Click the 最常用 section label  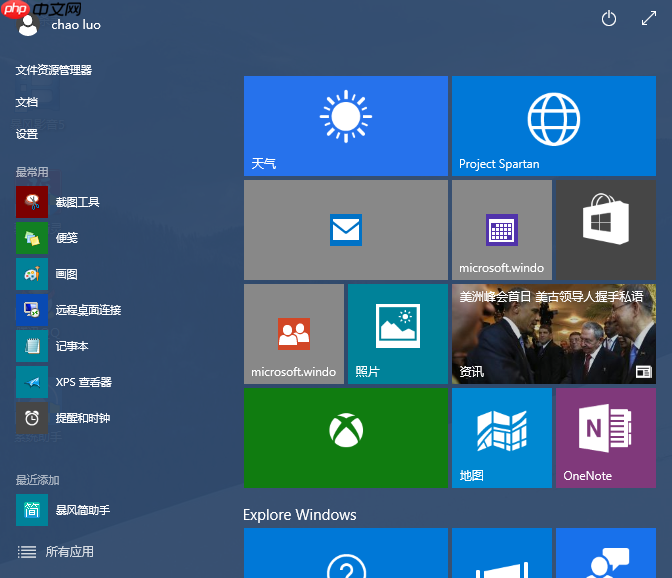[32, 172]
